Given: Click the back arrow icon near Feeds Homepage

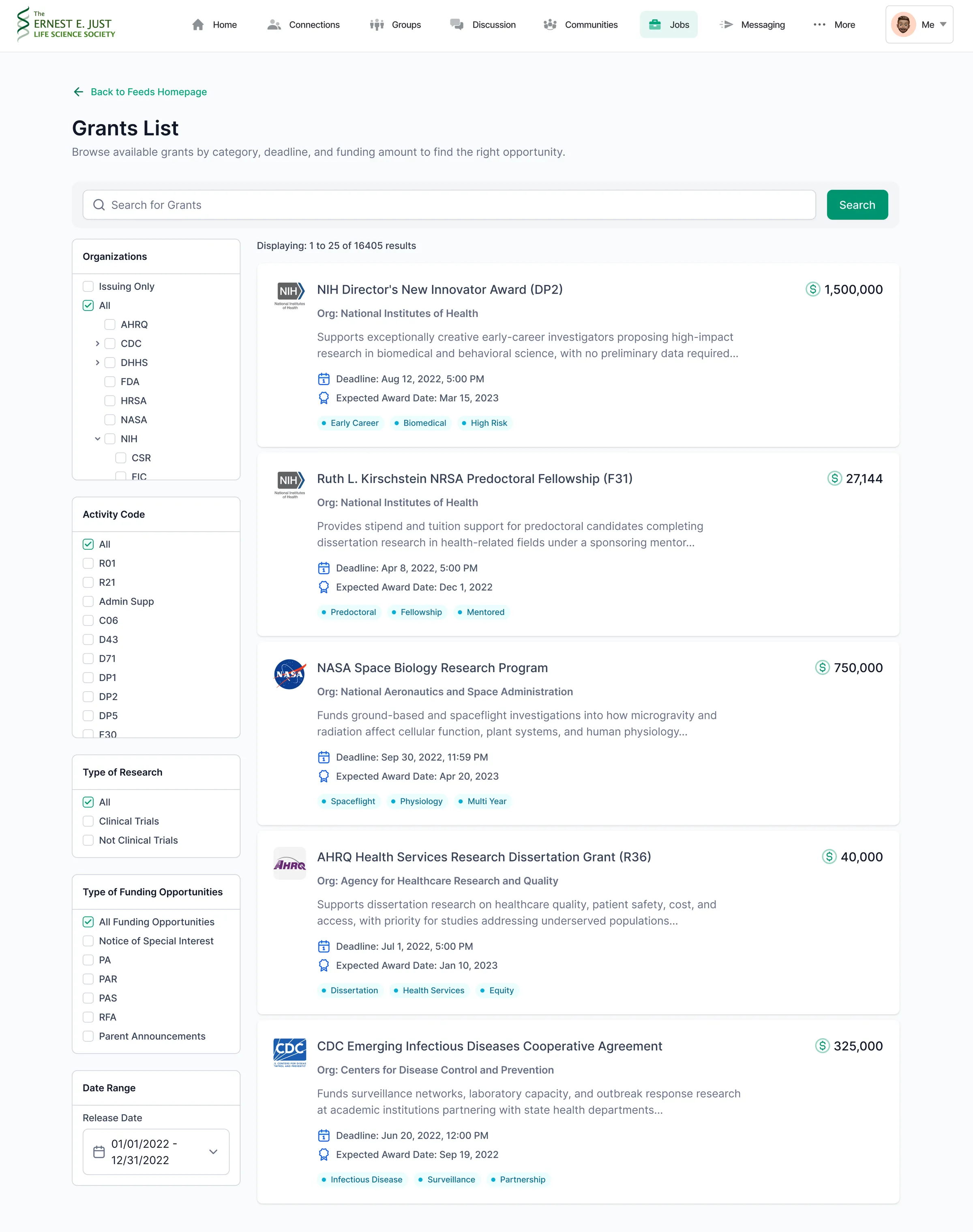Looking at the screenshot, I should pos(79,92).
